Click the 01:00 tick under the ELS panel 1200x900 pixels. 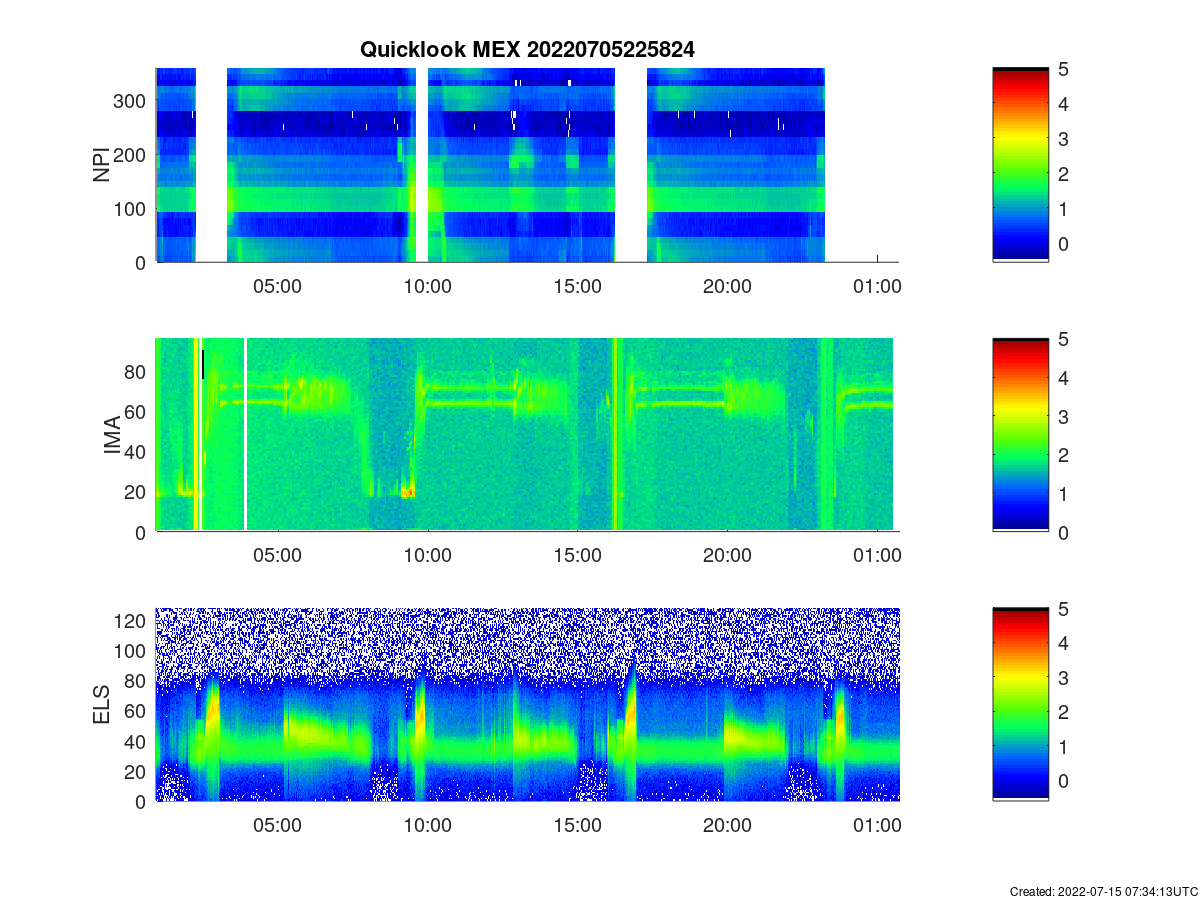click(877, 826)
